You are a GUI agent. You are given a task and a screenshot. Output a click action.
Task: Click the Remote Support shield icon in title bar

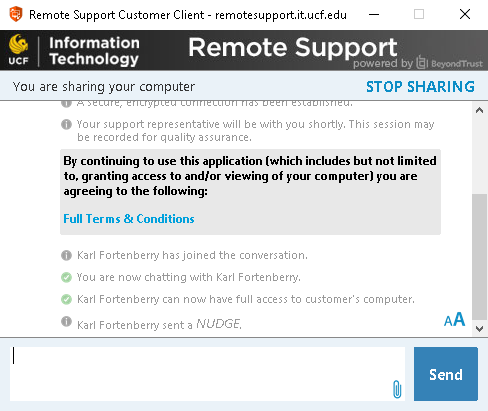[16, 14]
